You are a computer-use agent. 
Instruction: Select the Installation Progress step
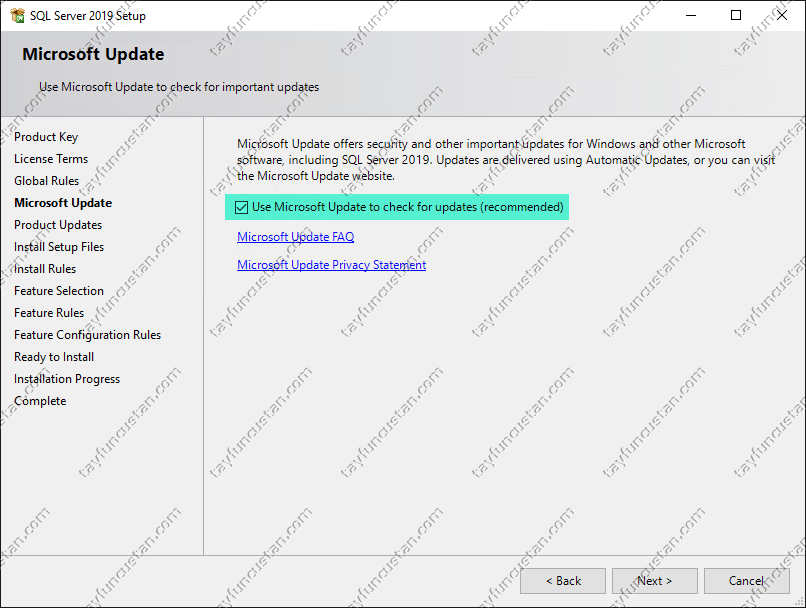coord(67,379)
